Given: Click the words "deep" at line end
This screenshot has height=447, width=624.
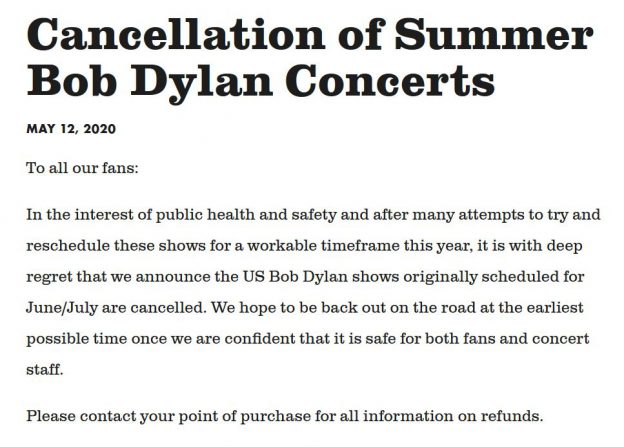Looking at the screenshot, I should pyautogui.click(x=564, y=247).
